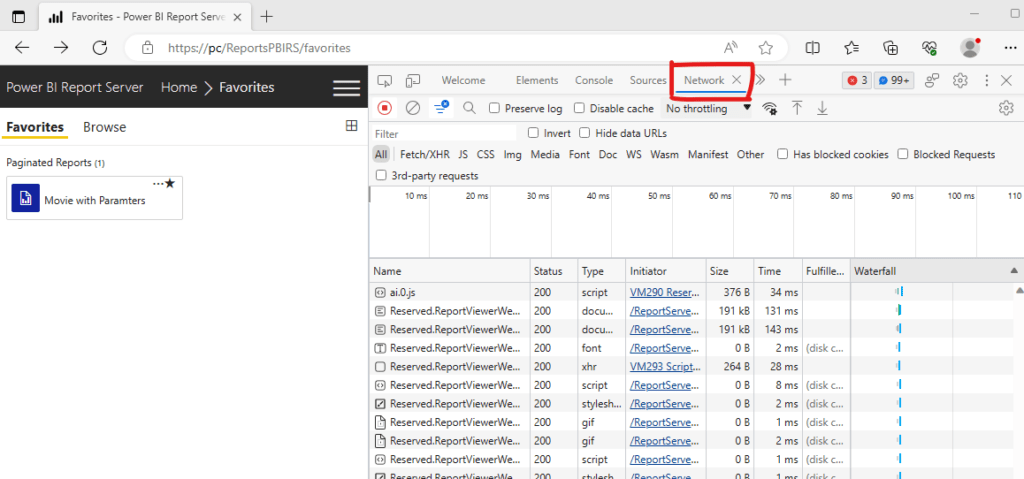This screenshot has height=479, width=1024.
Task: Open VM293 Script initiator link
Action: click(x=665, y=367)
